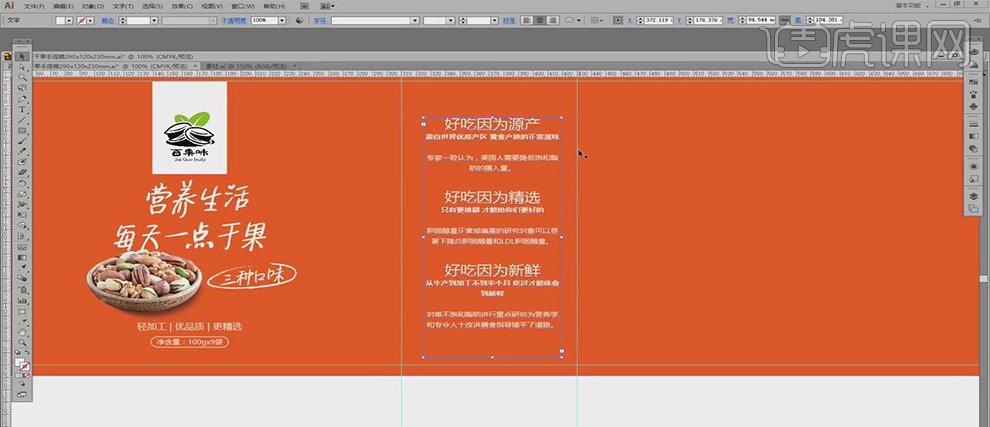Open the opacity 100% dropdown

tap(281, 20)
